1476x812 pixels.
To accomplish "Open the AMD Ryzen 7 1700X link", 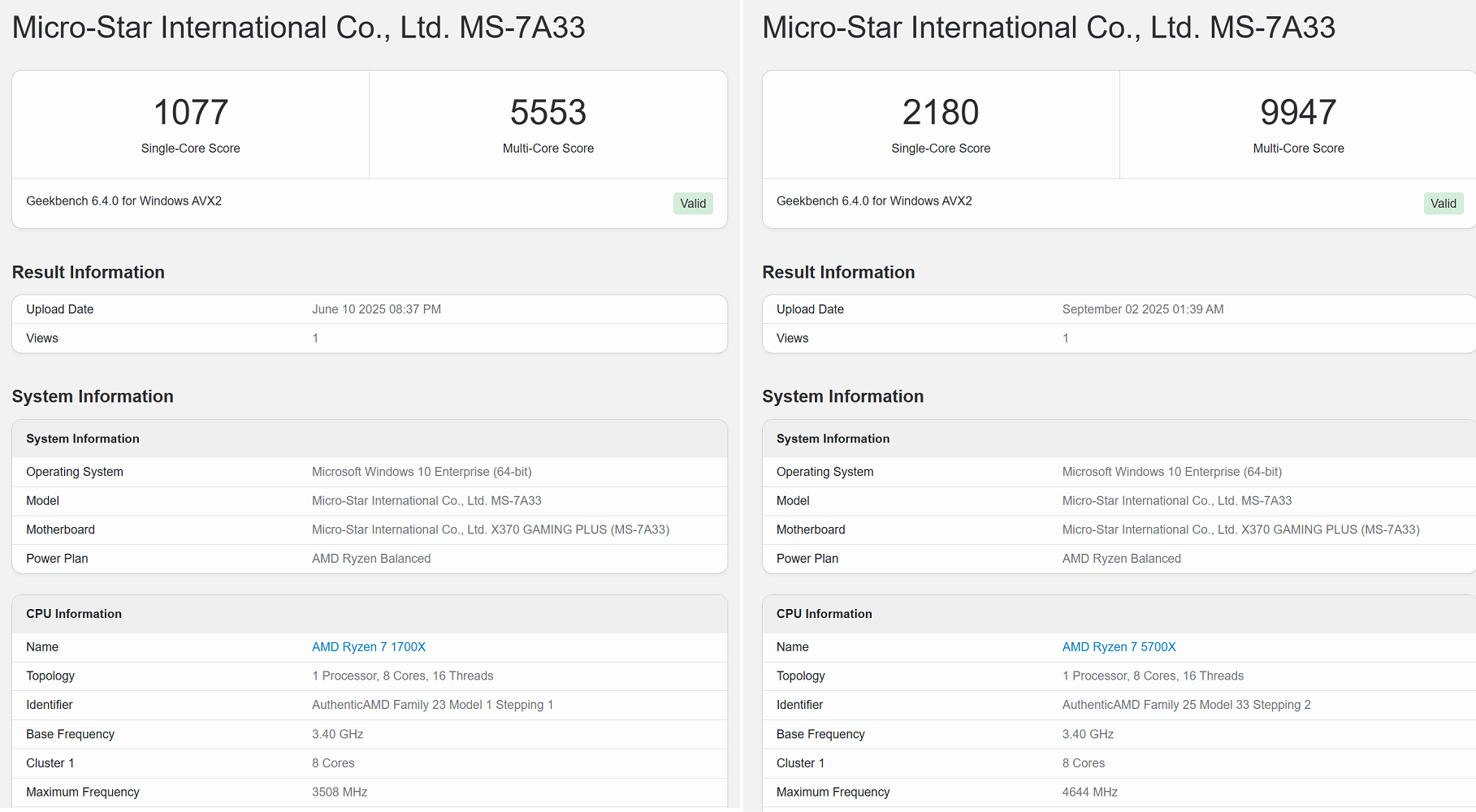I will pyautogui.click(x=369, y=647).
